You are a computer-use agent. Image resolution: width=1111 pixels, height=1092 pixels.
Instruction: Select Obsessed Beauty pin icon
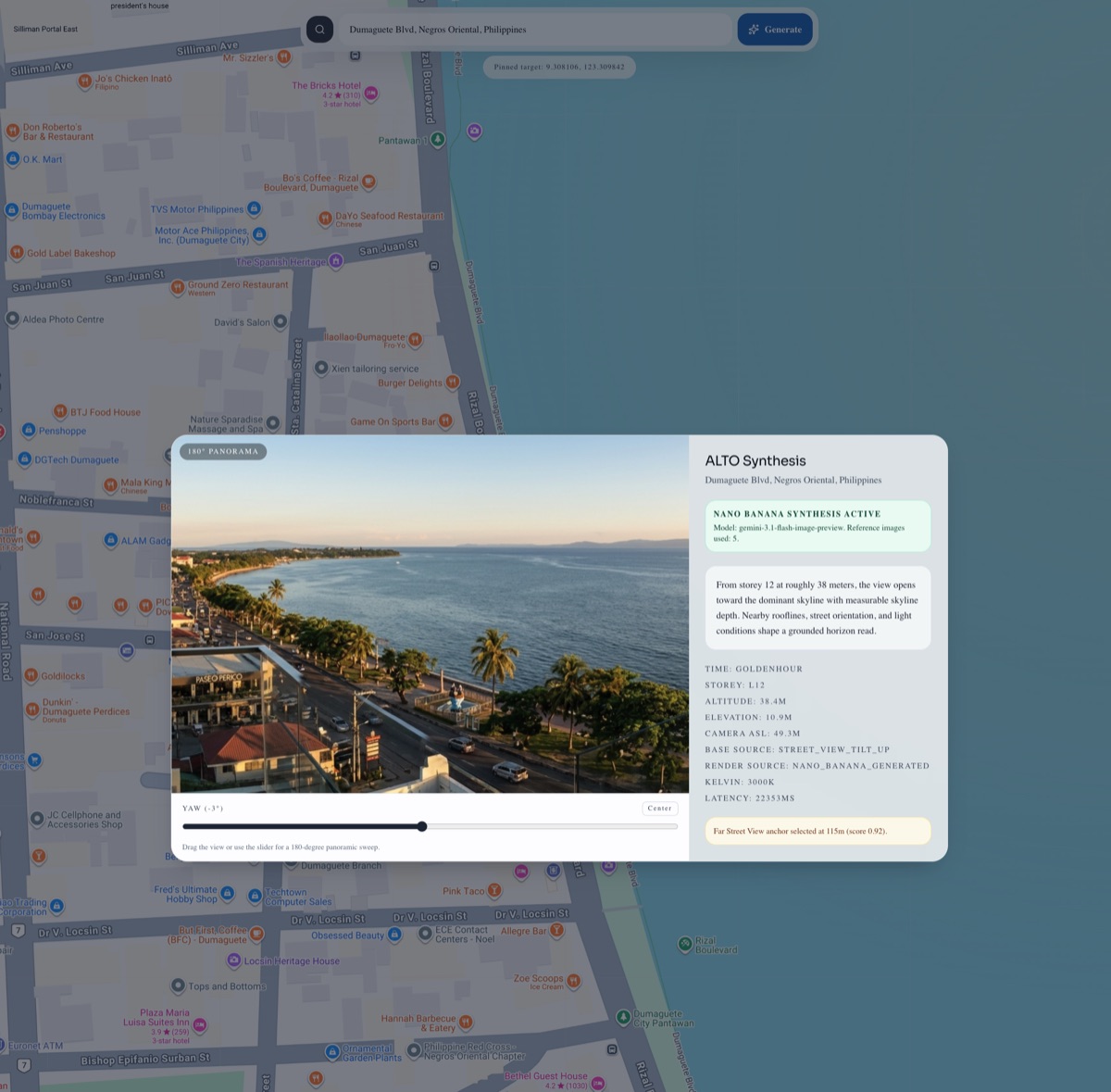coord(394,935)
